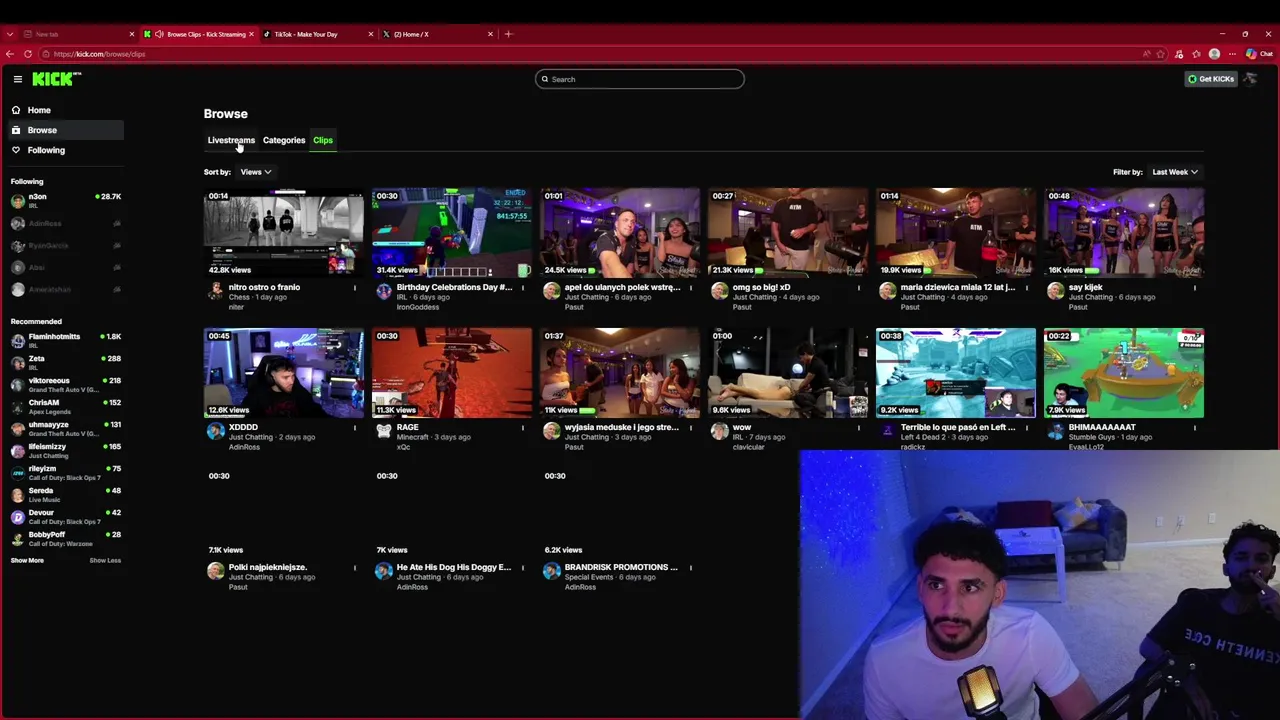Select the Clips tab

323,140
